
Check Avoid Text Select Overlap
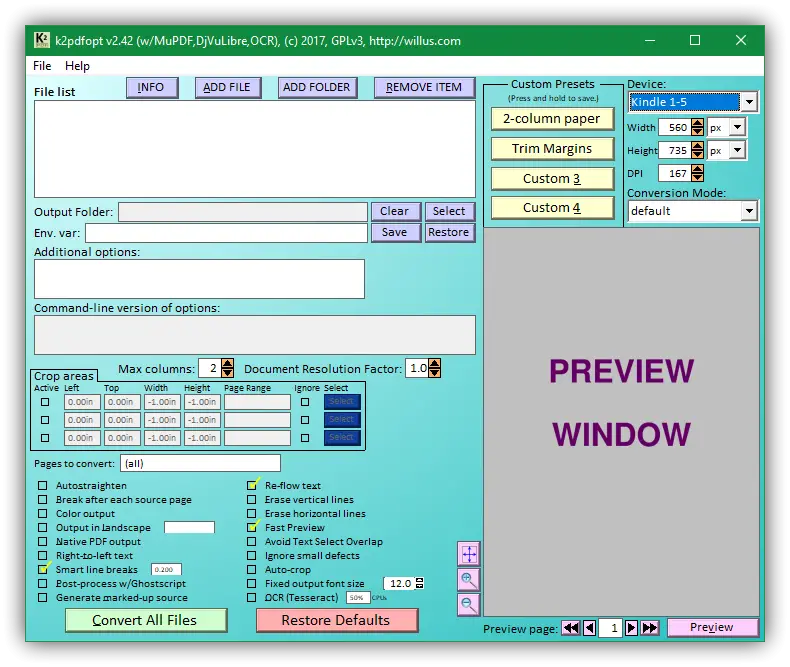tap(252, 542)
